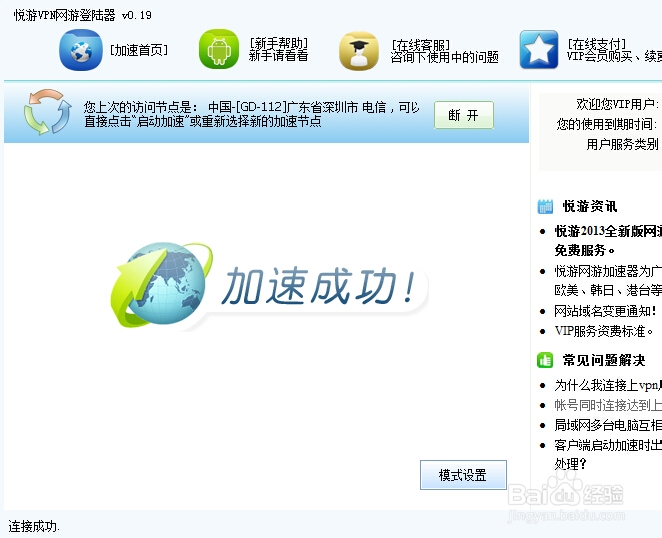The image size is (662, 538).
Task: Open the 悦游网游加速器为 news link
Action: click(608, 280)
